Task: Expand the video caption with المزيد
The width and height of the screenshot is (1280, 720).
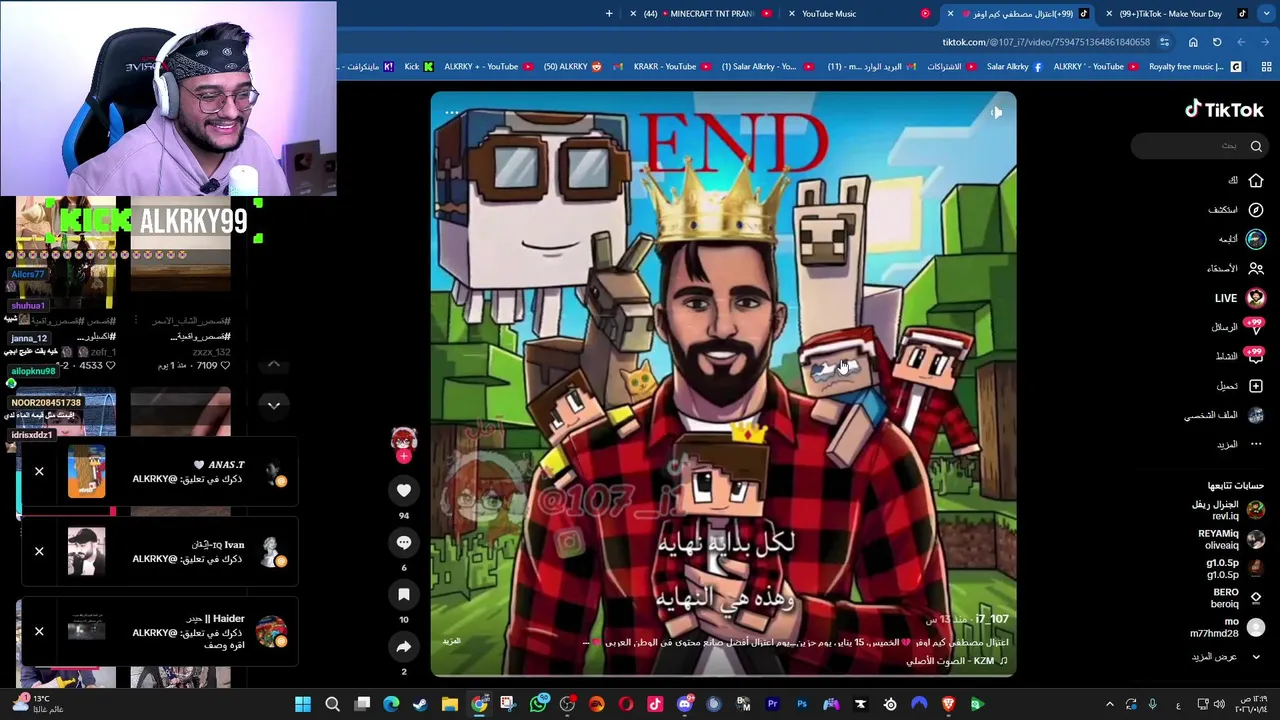Action: pos(451,642)
